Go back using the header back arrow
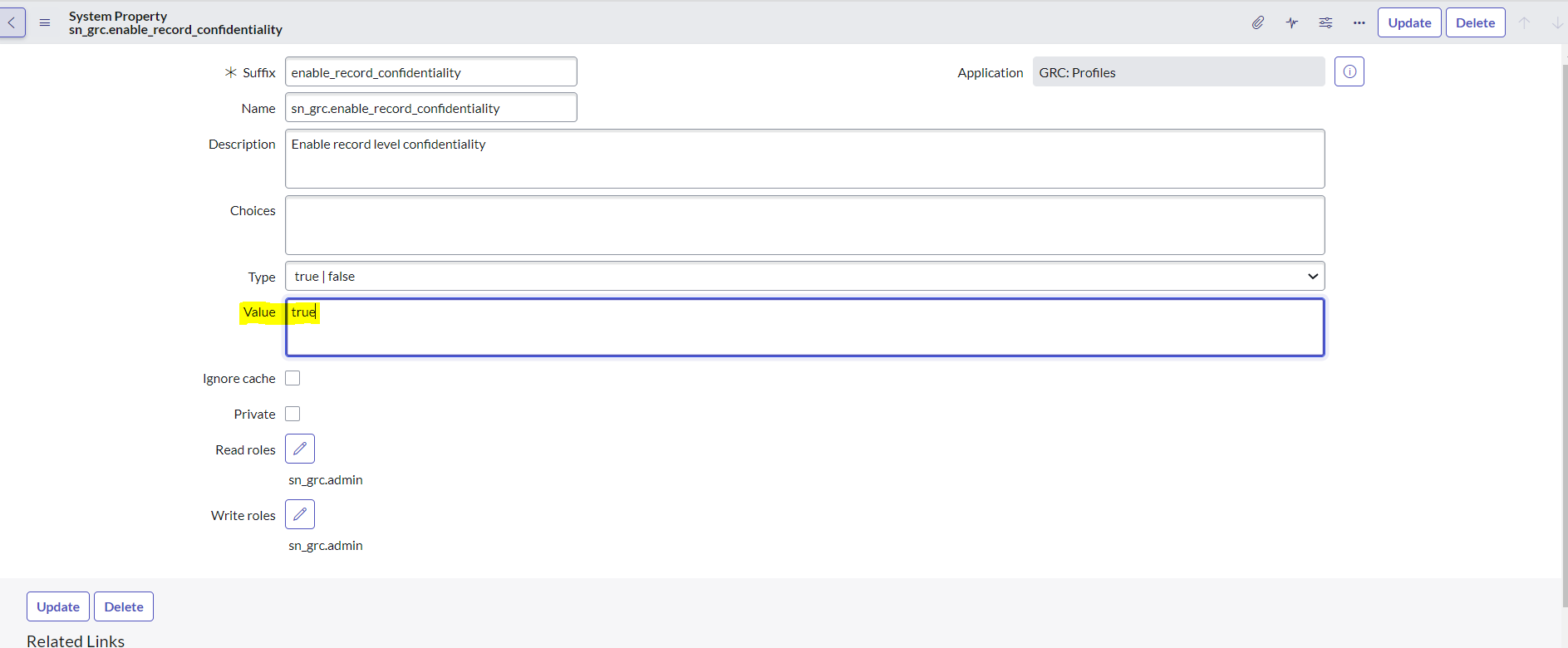 pyautogui.click(x=12, y=22)
